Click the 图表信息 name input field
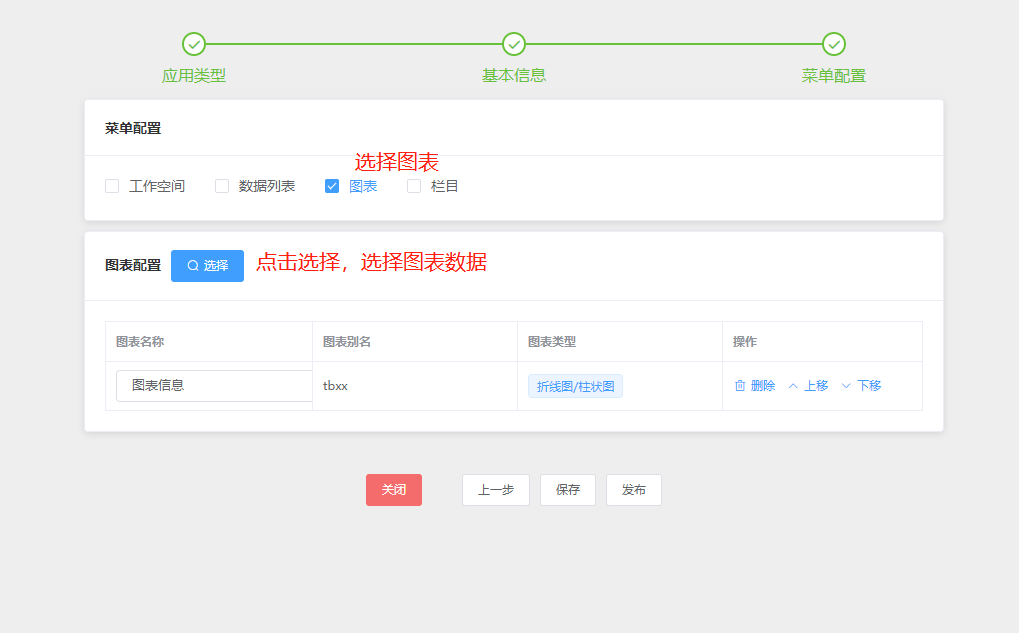This screenshot has height=633, width=1019. click(214, 385)
